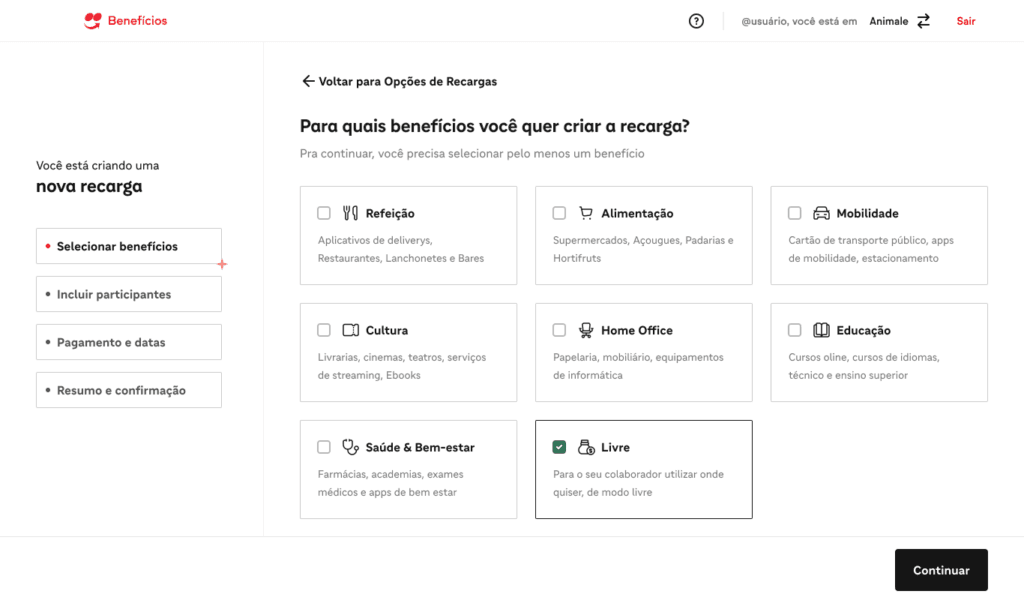This screenshot has height=603, width=1024.
Task: Click the switch company arrows icon
Action: coord(923,21)
